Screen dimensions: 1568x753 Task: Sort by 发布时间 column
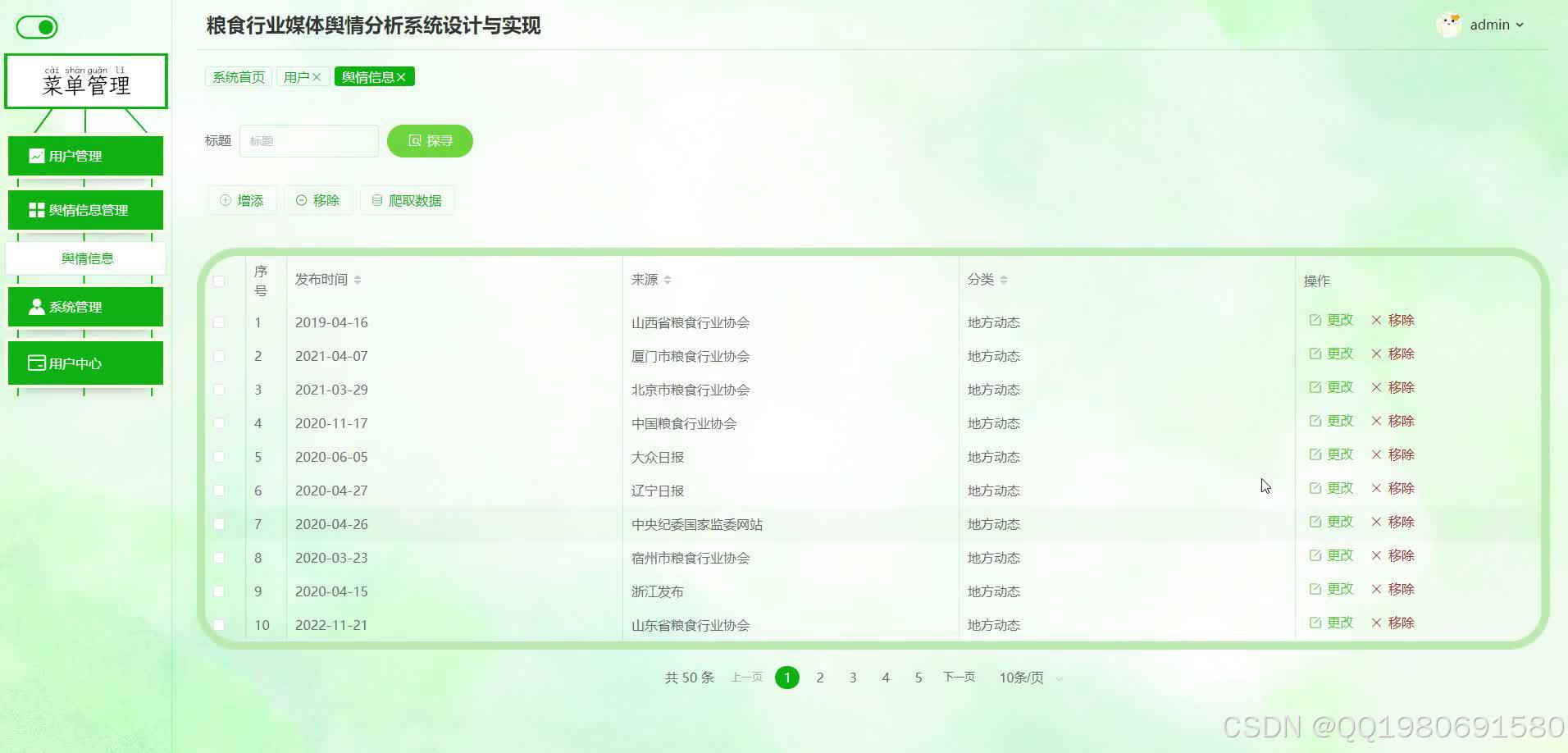point(358,280)
